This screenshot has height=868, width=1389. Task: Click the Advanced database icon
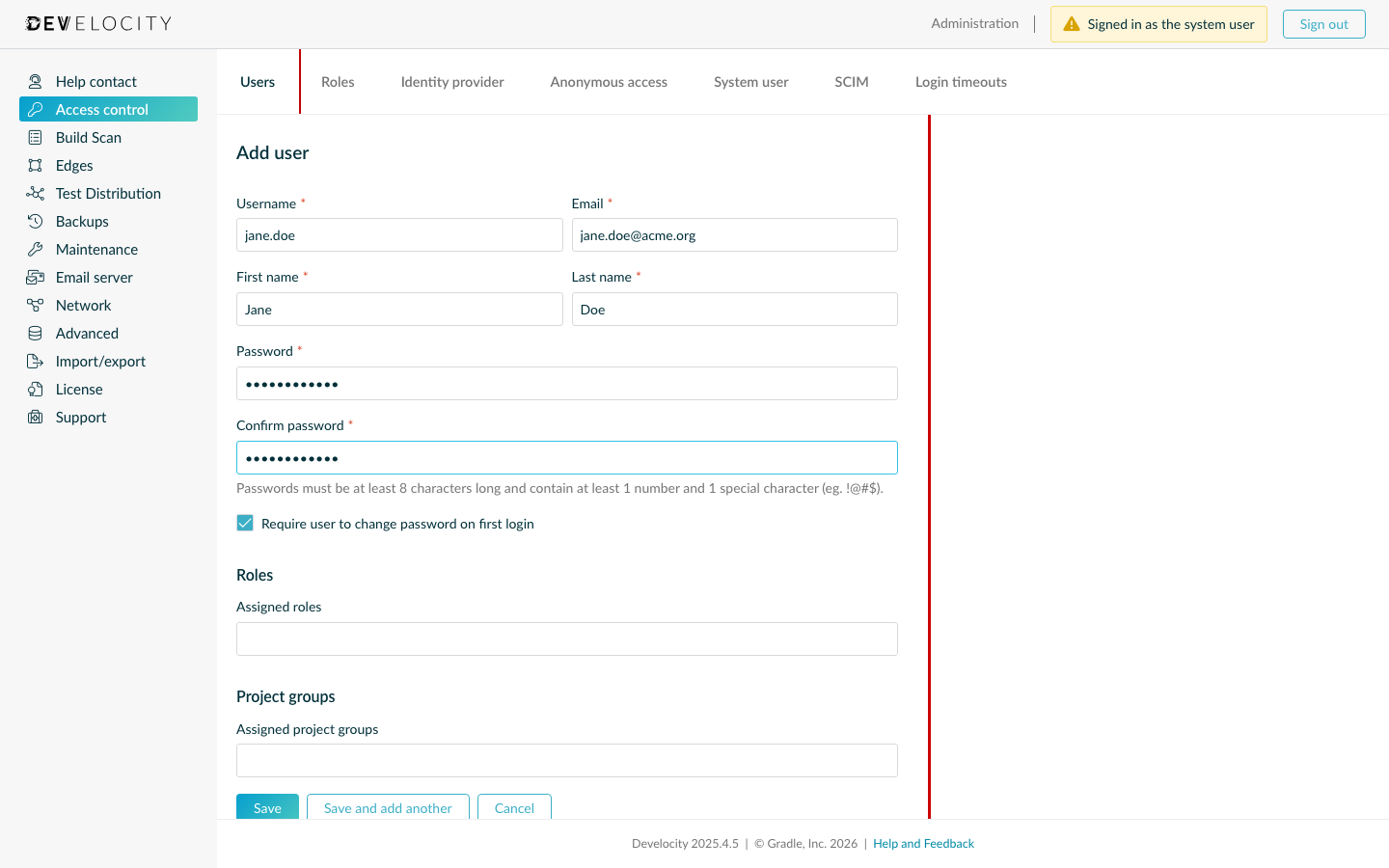34,333
